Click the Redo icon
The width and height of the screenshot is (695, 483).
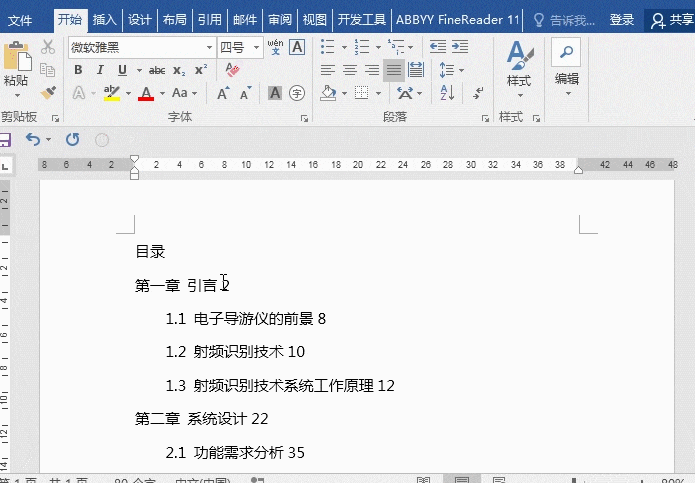click(73, 140)
